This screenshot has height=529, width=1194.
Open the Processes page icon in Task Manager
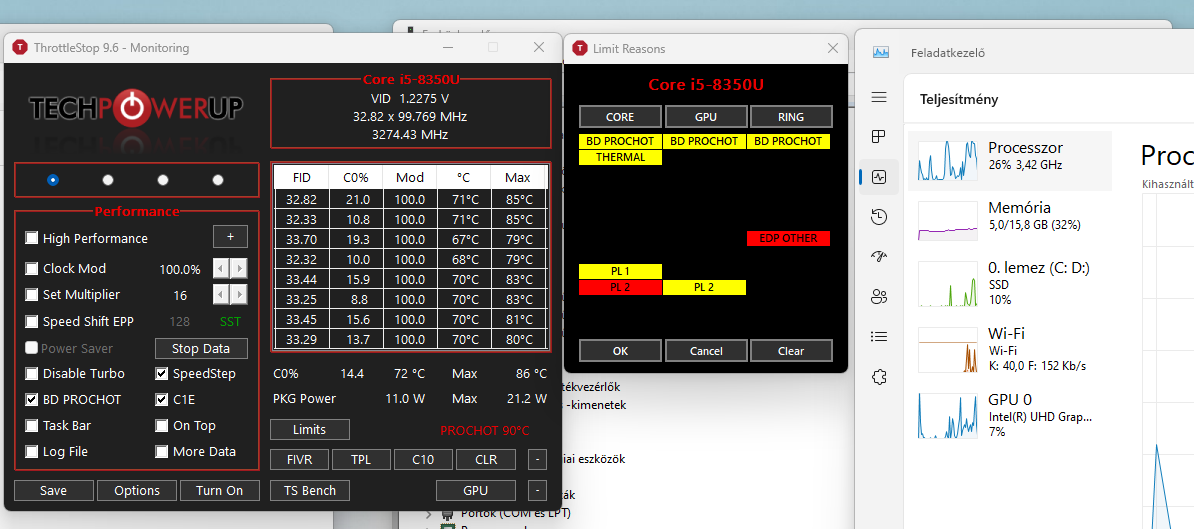tap(879, 136)
